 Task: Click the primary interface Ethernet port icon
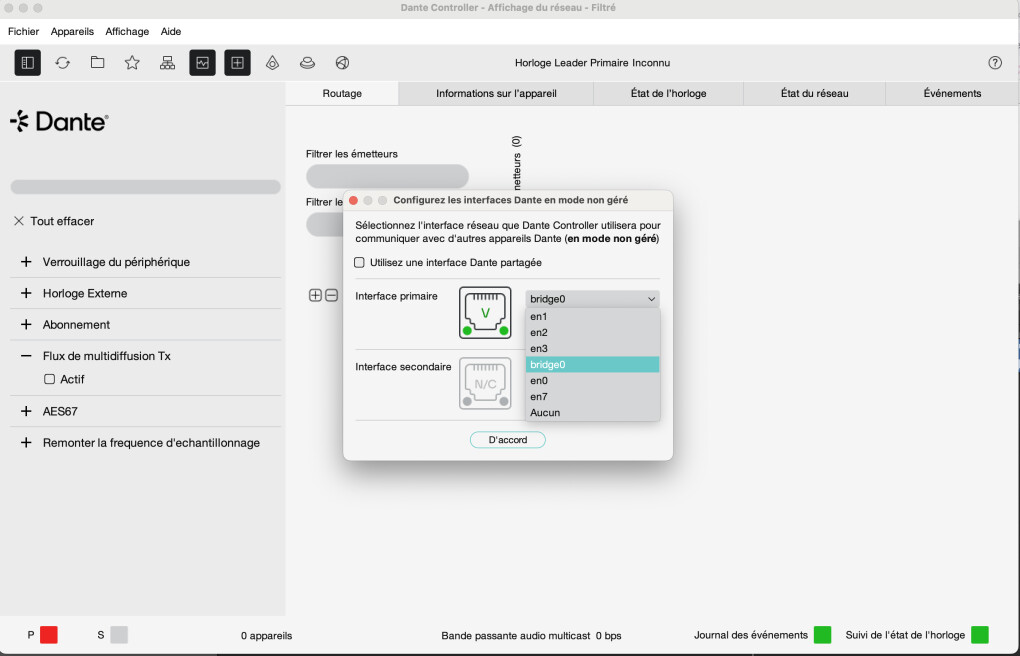485,312
